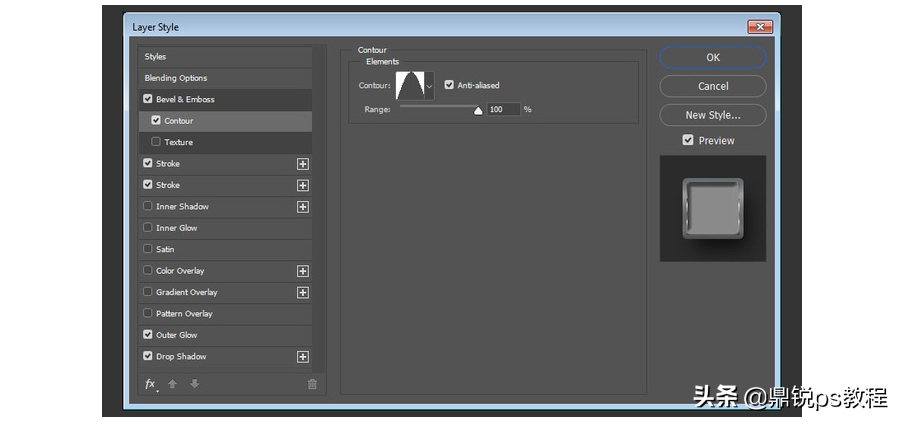Image resolution: width=900 pixels, height=422 pixels.
Task: Toggle the second Stroke checkbox
Action: click(x=148, y=185)
